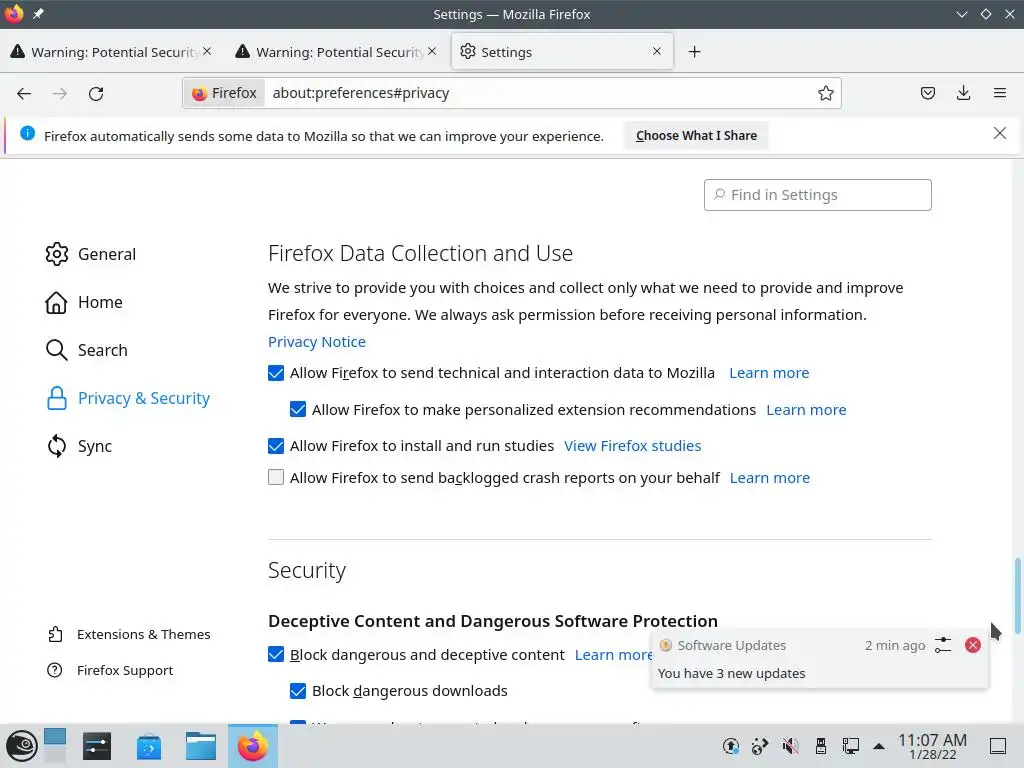Open a new tab with the plus icon
Image resolution: width=1024 pixels, height=768 pixels.
click(694, 52)
